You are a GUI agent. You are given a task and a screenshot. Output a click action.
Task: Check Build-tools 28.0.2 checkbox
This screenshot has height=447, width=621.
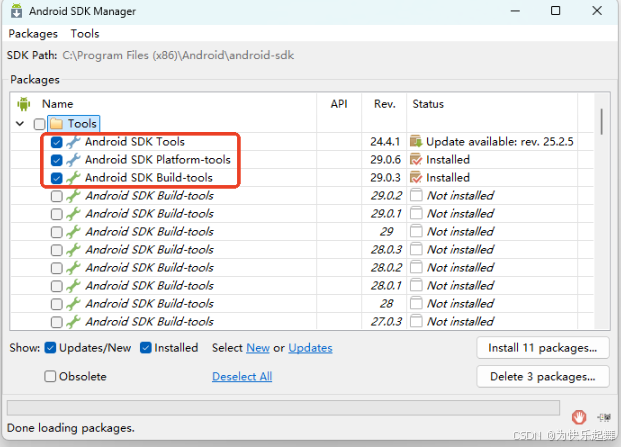(x=57, y=268)
